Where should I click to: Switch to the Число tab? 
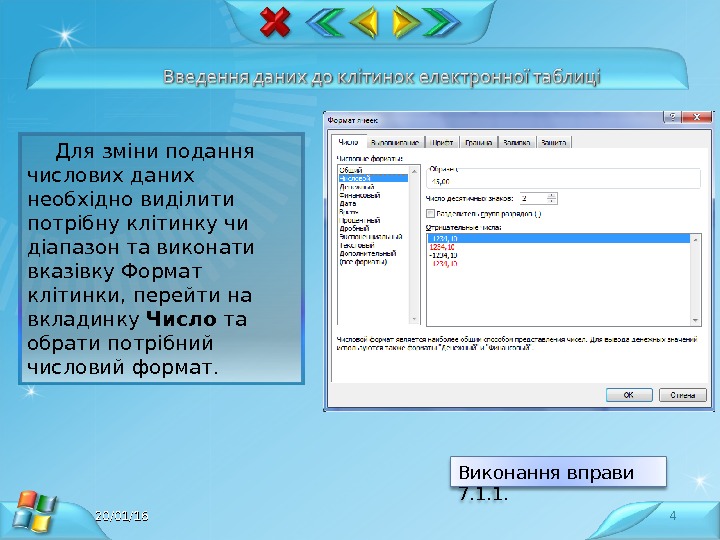[x=349, y=142]
